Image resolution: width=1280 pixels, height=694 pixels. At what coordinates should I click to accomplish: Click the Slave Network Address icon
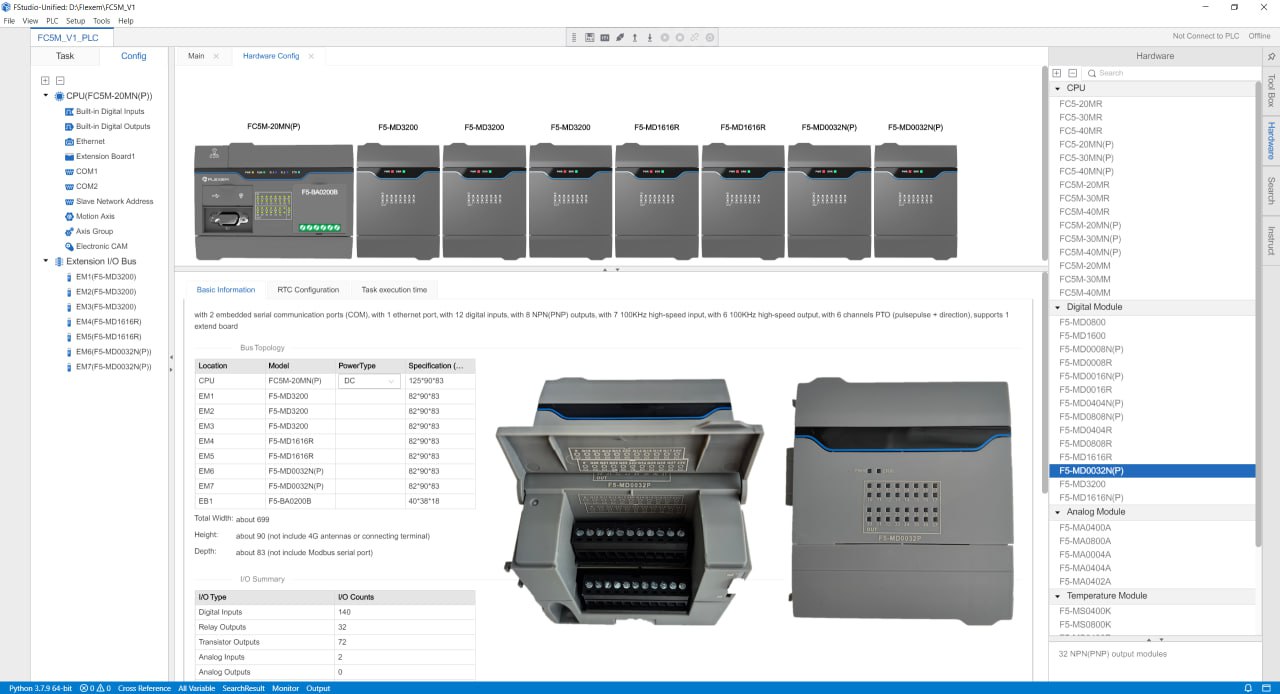(69, 202)
